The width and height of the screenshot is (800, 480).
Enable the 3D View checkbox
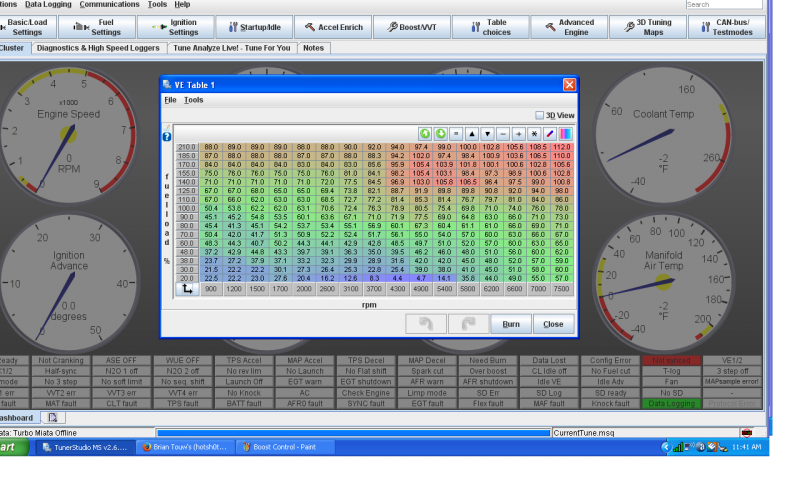pos(540,116)
